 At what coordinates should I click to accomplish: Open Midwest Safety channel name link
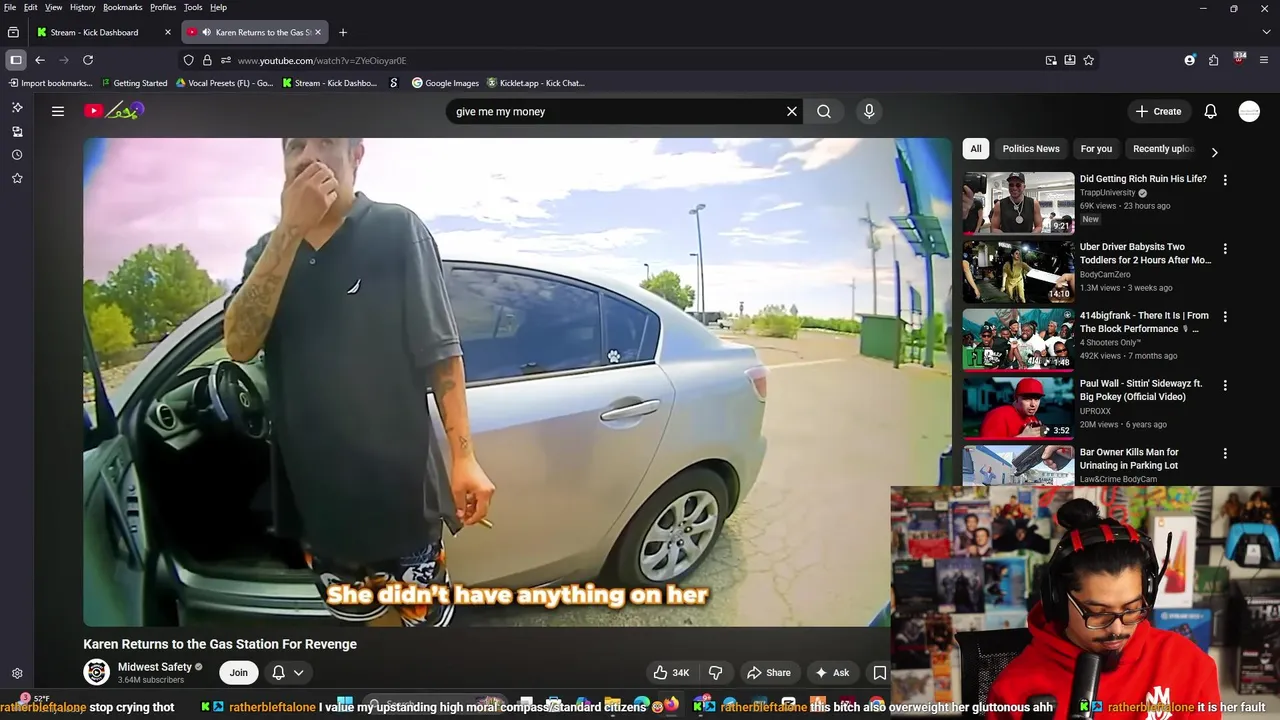point(154,667)
